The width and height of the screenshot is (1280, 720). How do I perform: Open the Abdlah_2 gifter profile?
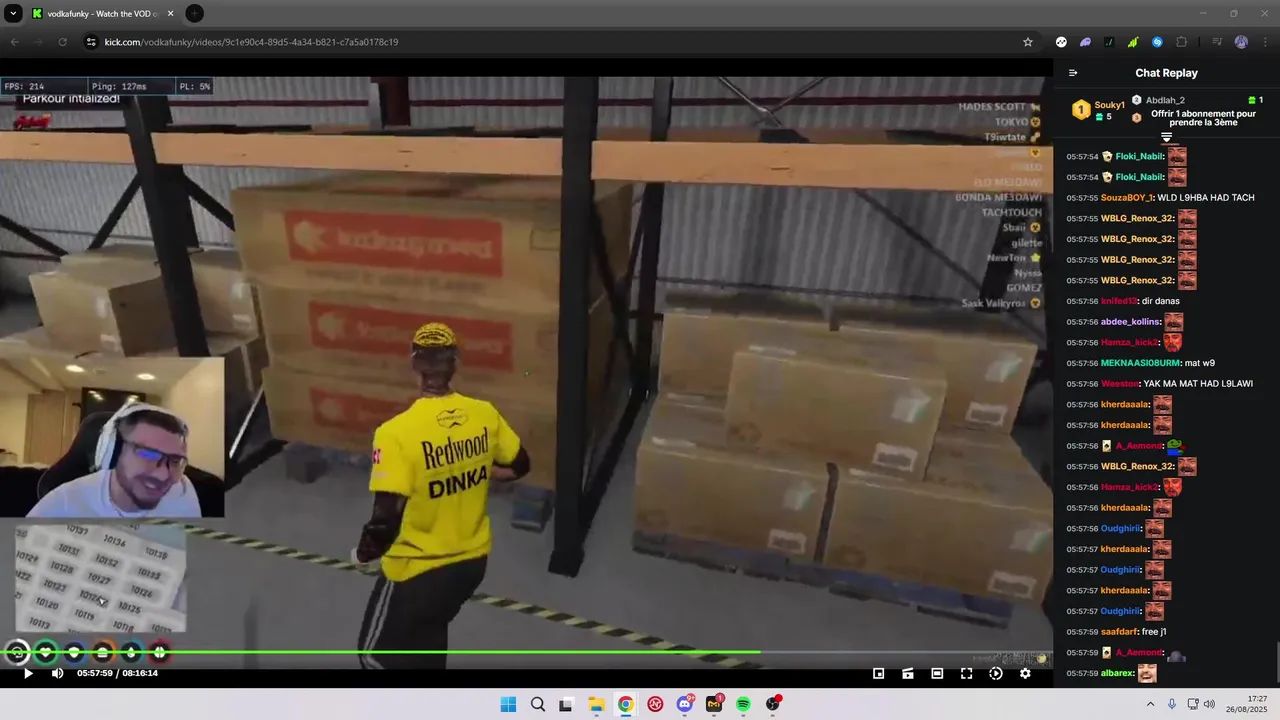[1165, 100]
